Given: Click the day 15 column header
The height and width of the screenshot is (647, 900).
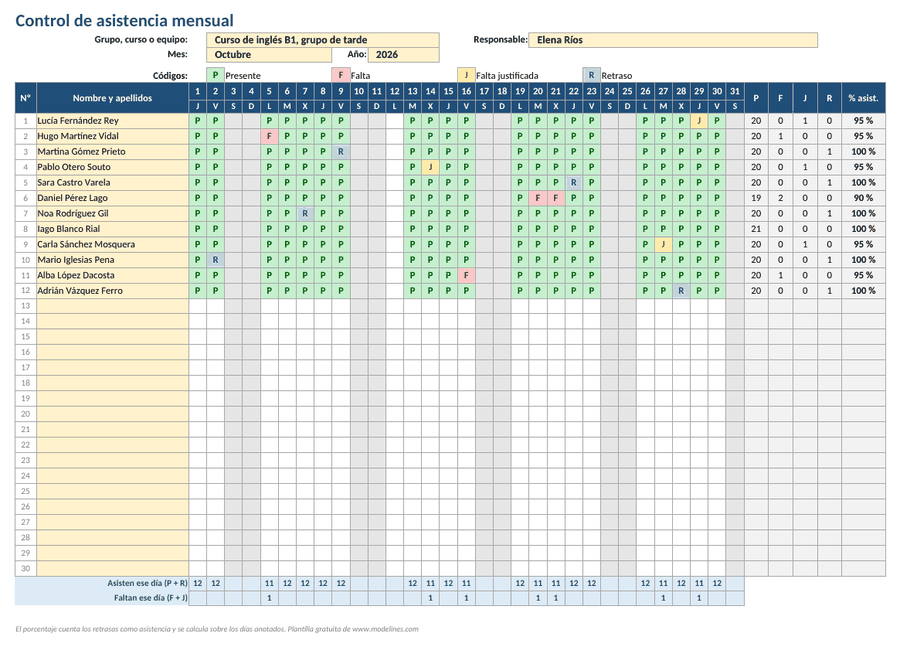Looking at the screenshot, I should pos(448,91).
